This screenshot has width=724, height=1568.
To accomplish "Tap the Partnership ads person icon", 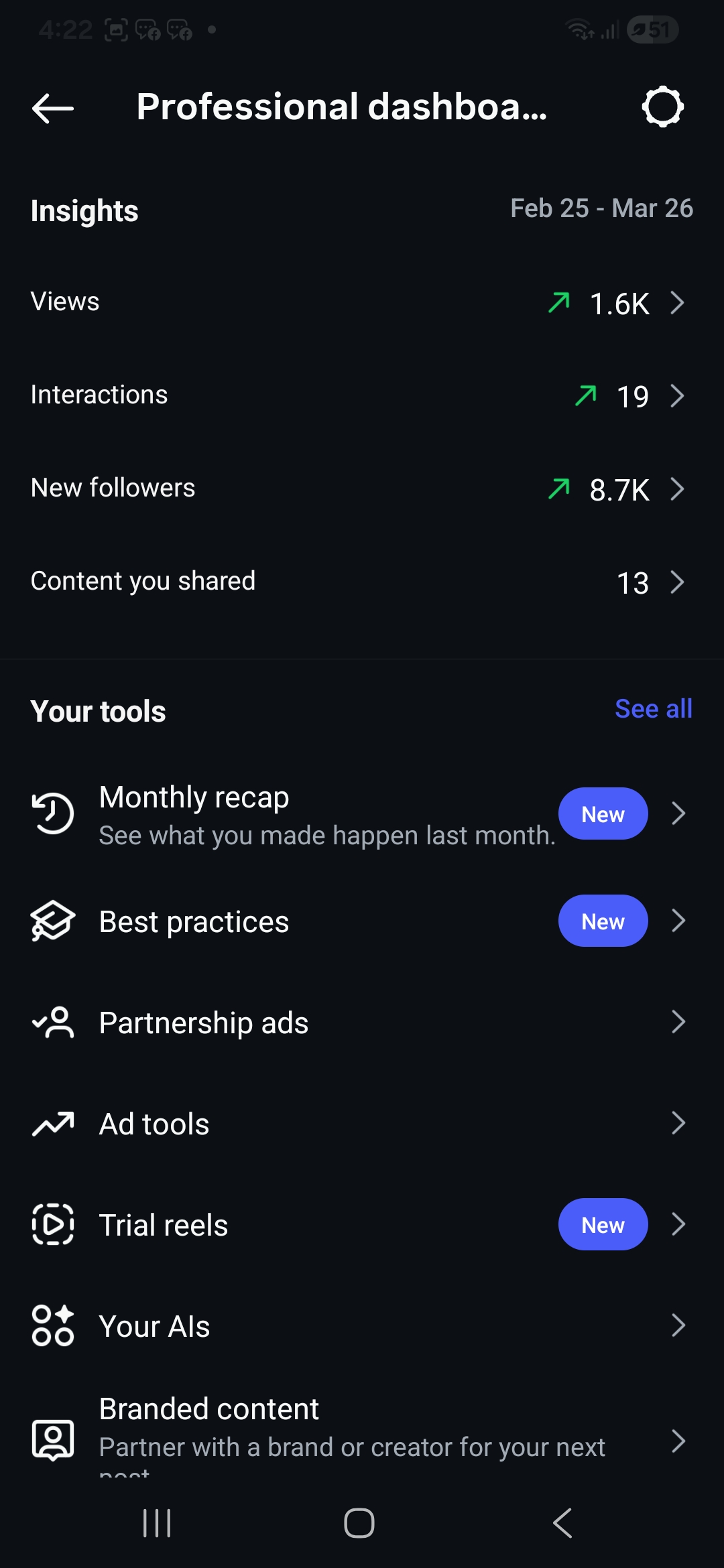I will 53,1023.
